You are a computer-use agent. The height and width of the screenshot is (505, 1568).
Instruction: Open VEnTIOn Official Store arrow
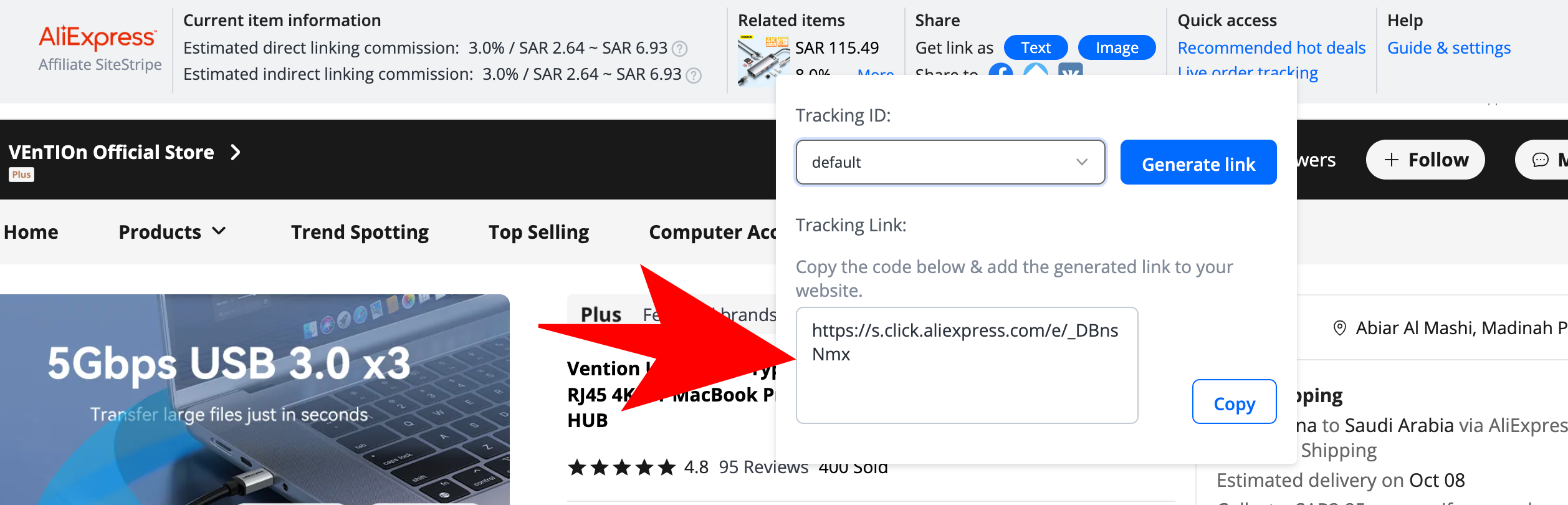coord(236,152)
